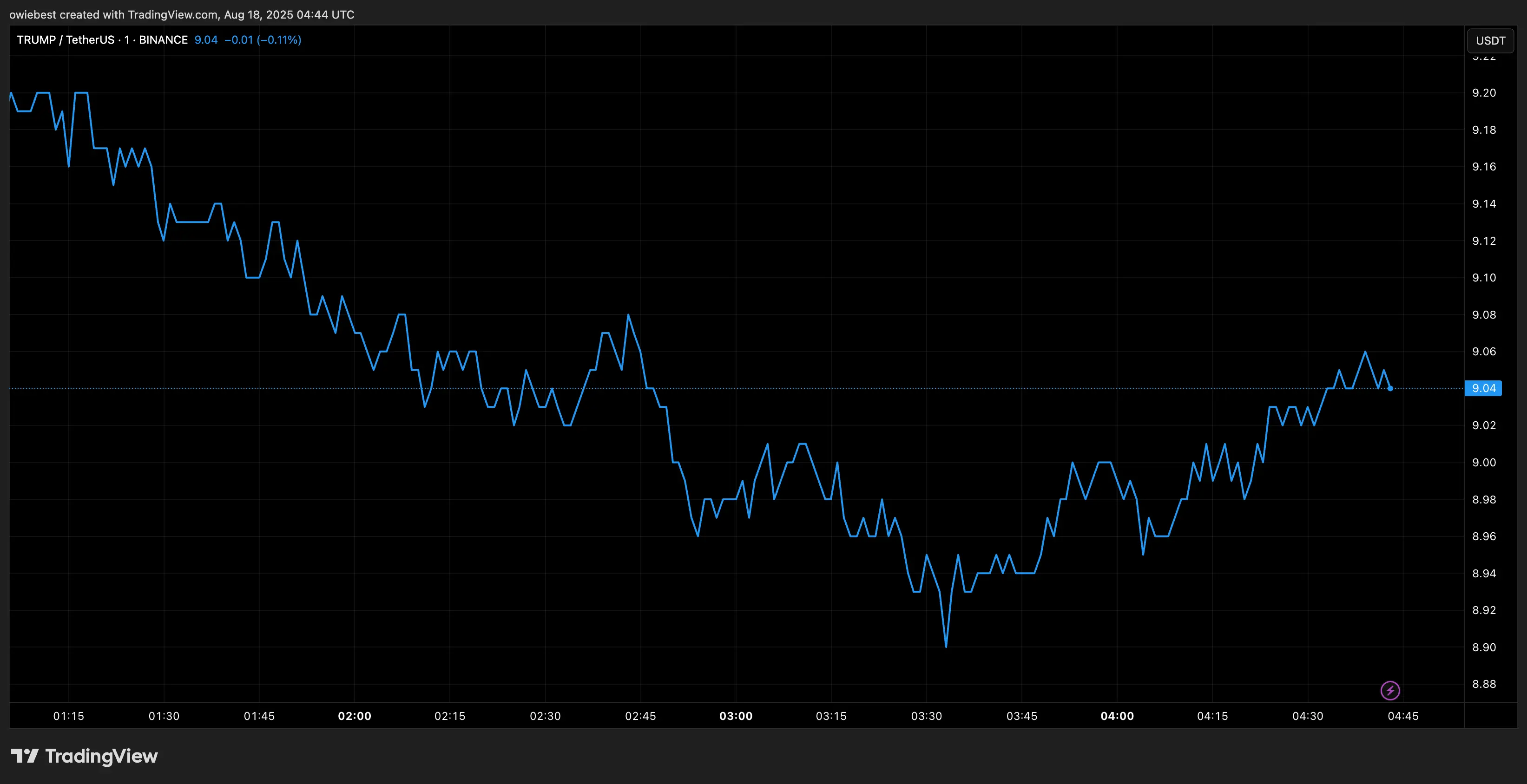Click the 9.04 value in legend
The height and width of the screenshot is (784, 1527).
[206, 39]
